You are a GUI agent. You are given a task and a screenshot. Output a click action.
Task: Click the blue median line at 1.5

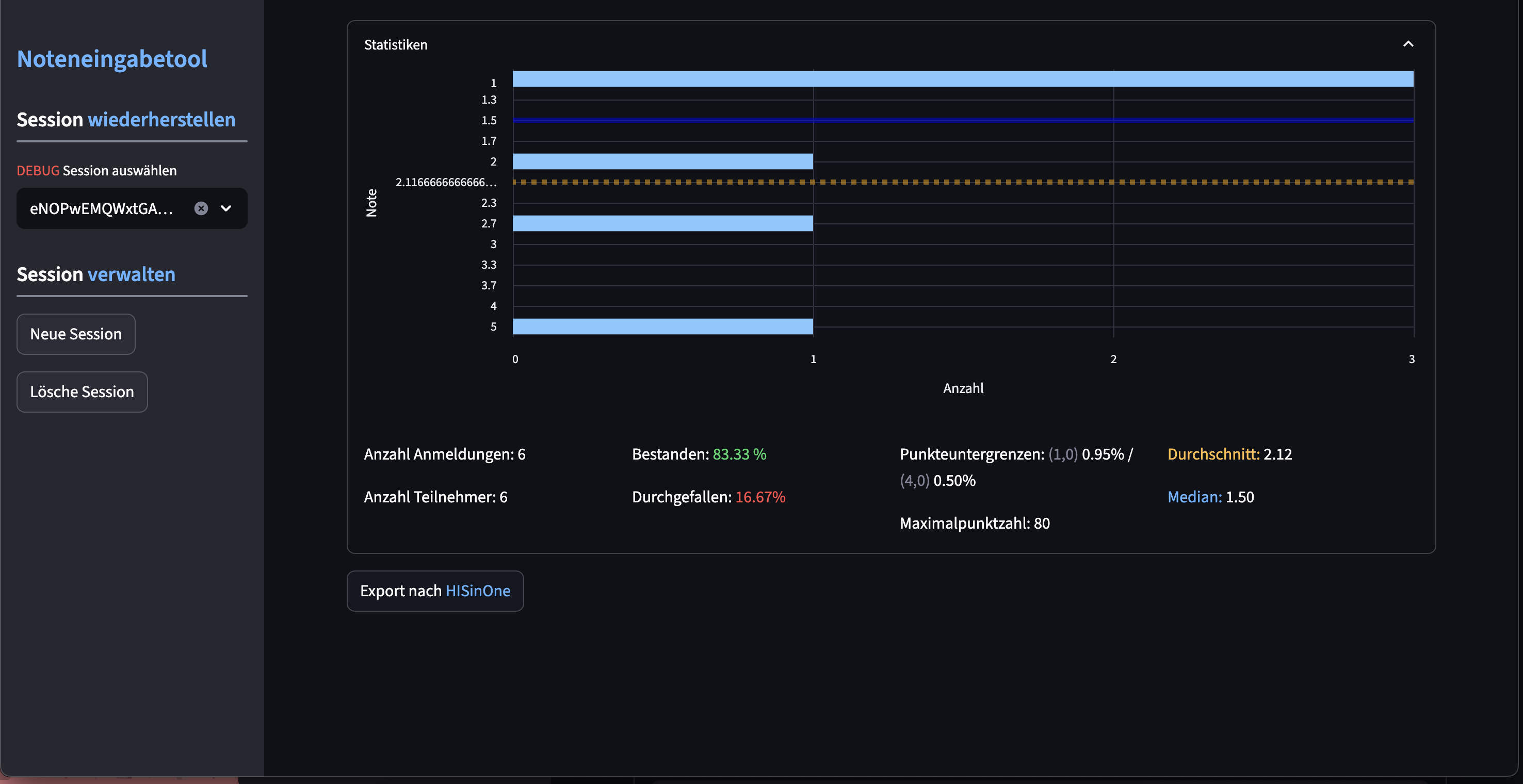[963, 120]
